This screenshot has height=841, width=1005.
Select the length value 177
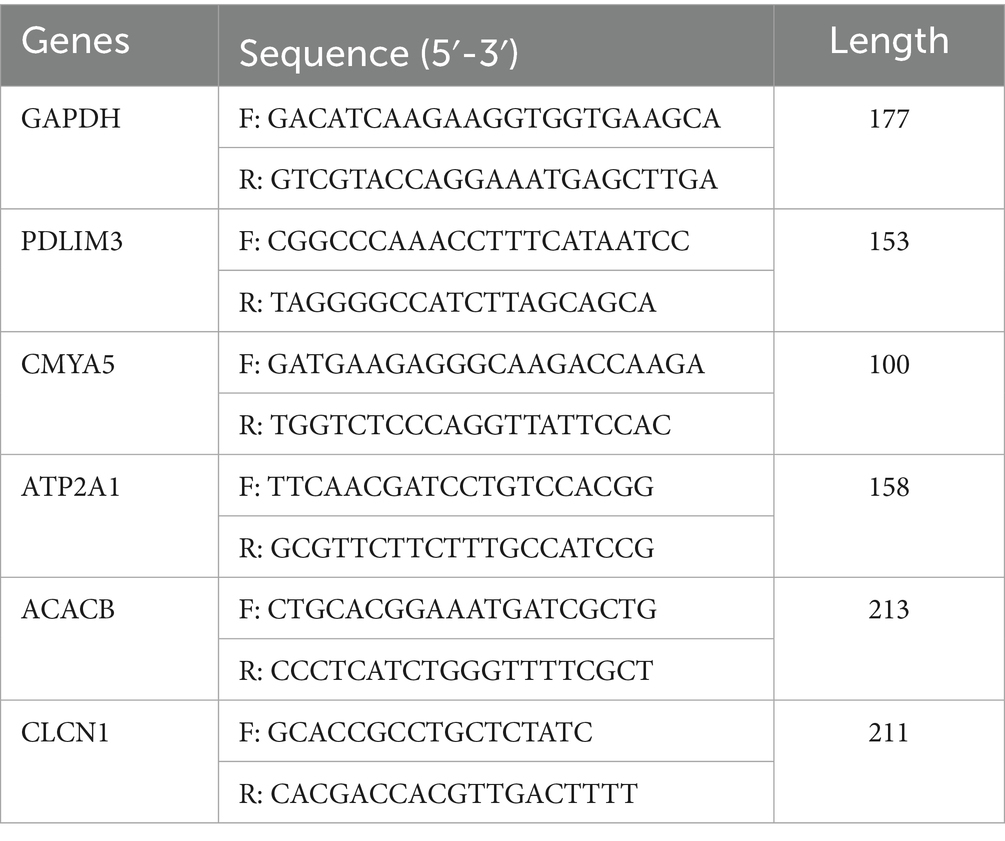click(888, 119)
